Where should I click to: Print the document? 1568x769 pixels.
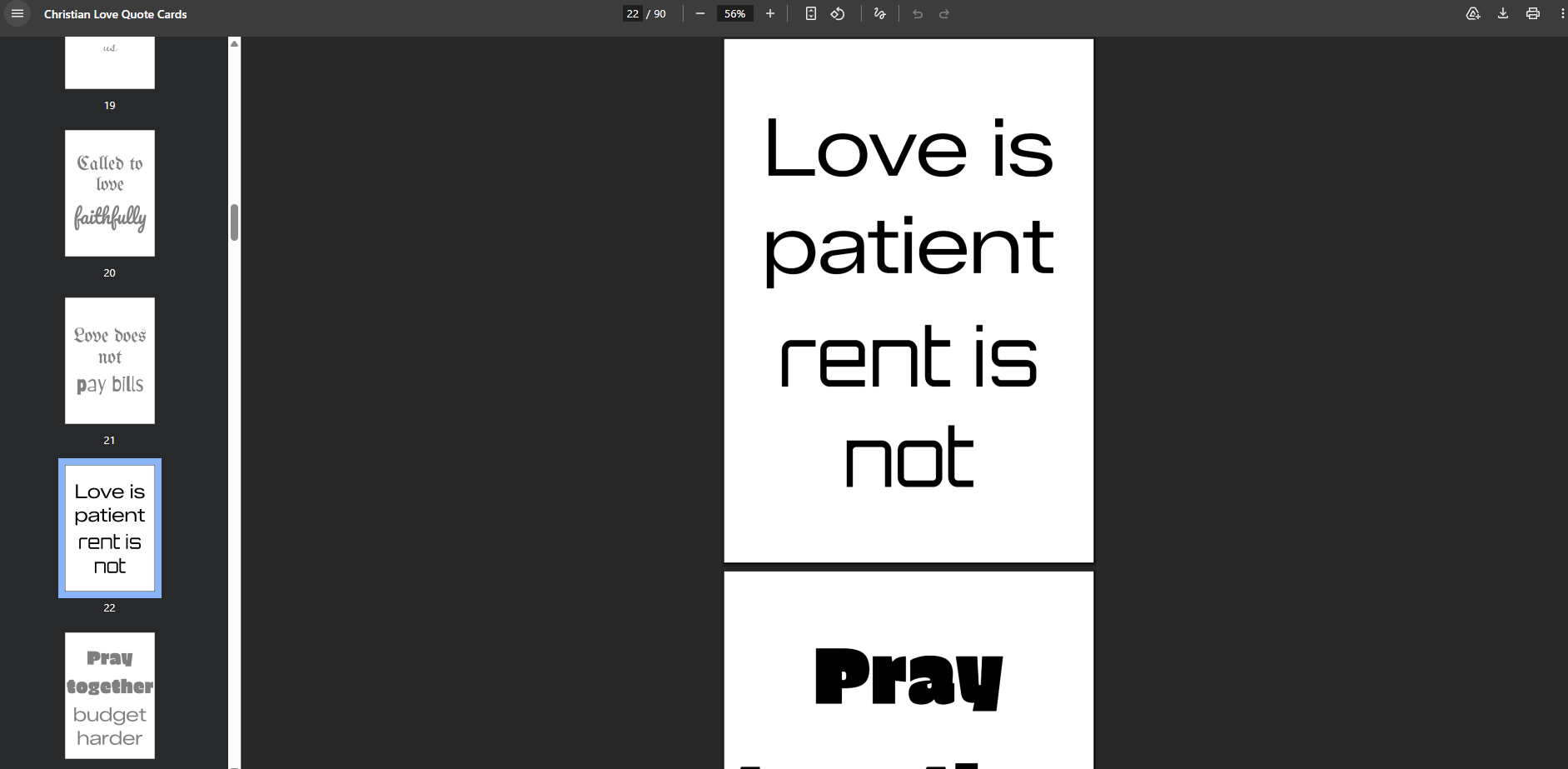1533,14
